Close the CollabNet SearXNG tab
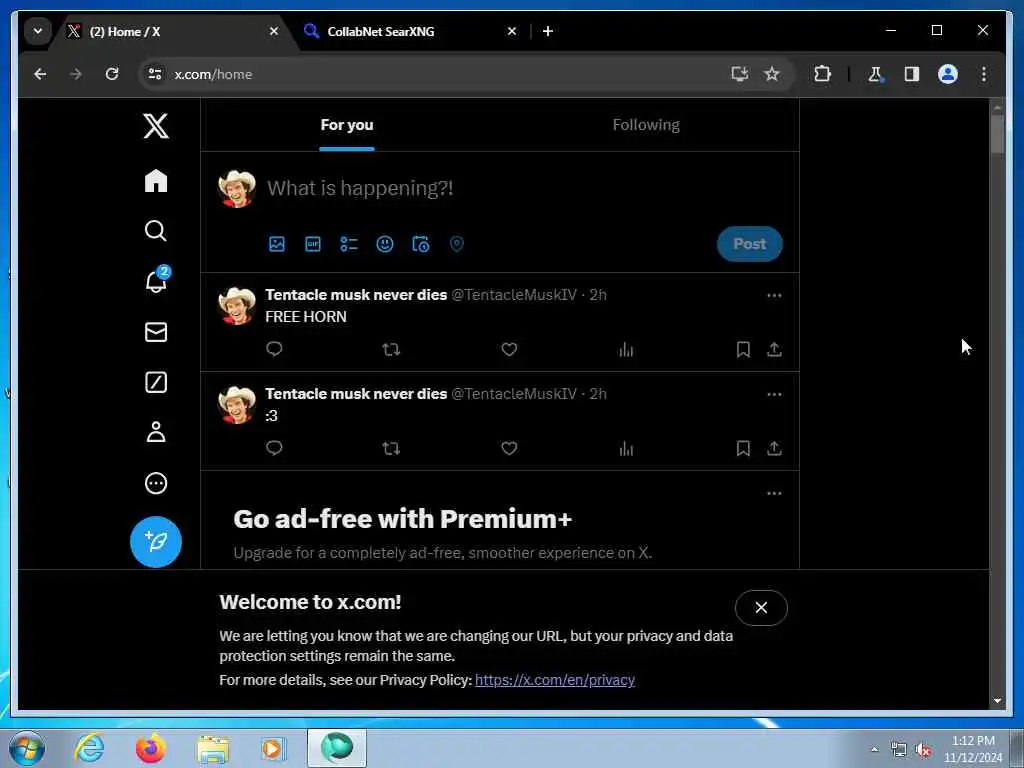Image resolution: width=1024 pixels, height=768 pixels. [512, 31]
